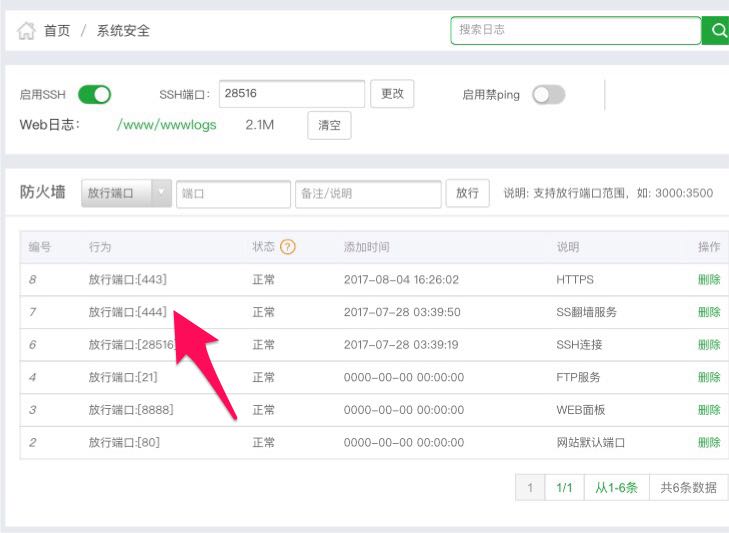729x533 pixels.
Task: Click the 首页 breadcrumb link
Action: point(57,31)
